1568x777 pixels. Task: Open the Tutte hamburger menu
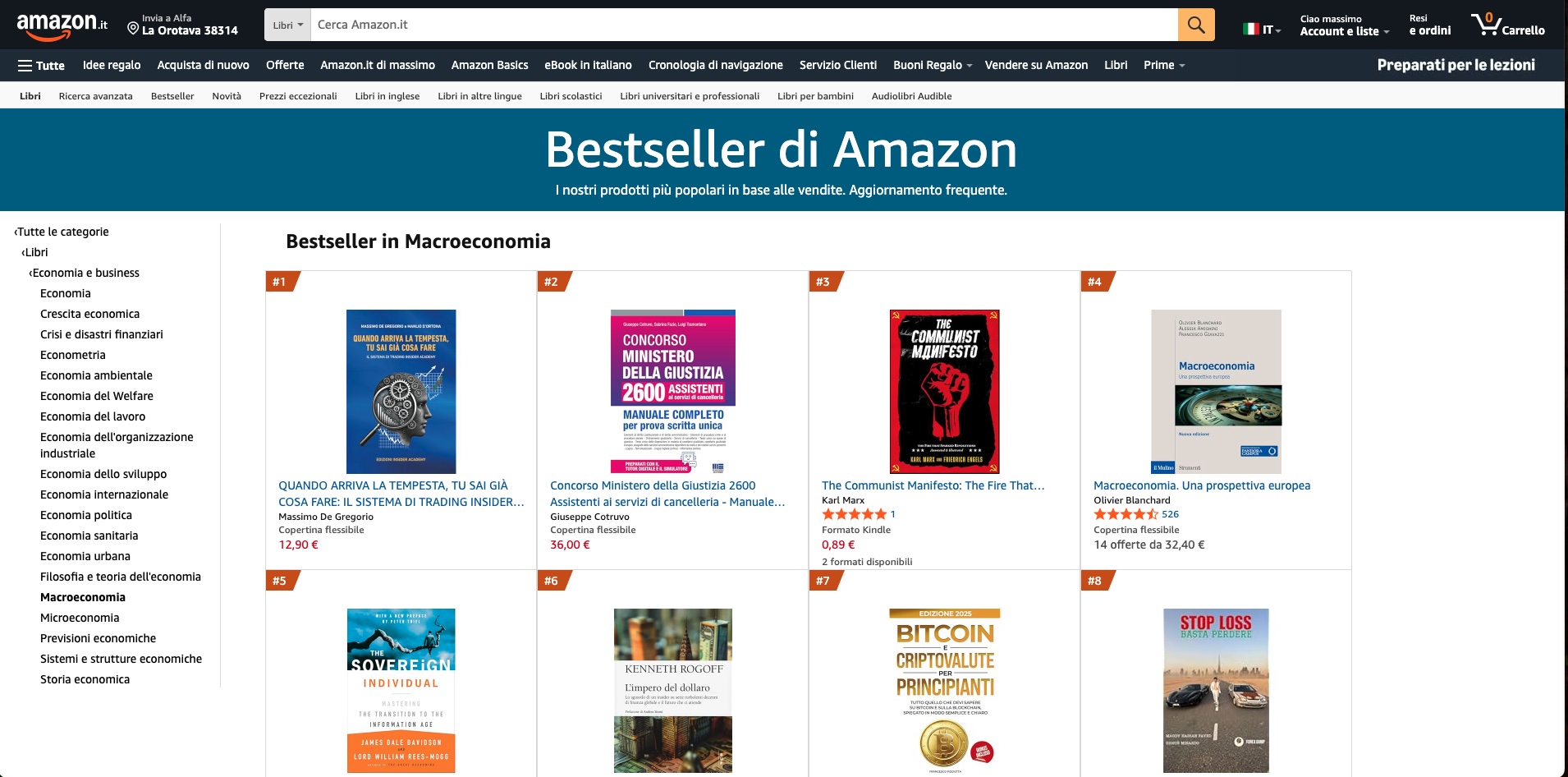point(41,65)
